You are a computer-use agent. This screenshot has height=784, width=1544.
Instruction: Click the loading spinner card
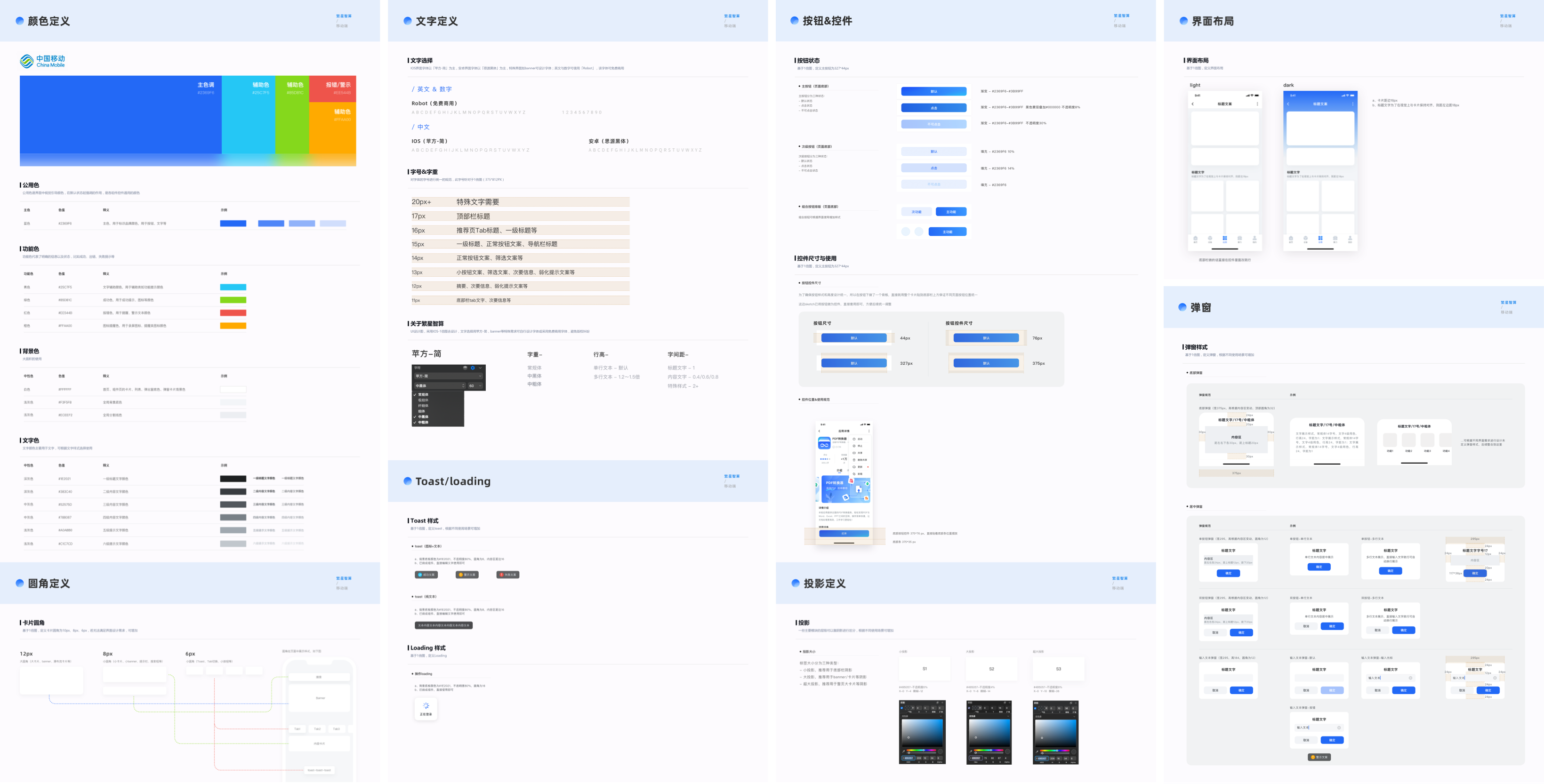coord(426,709)
